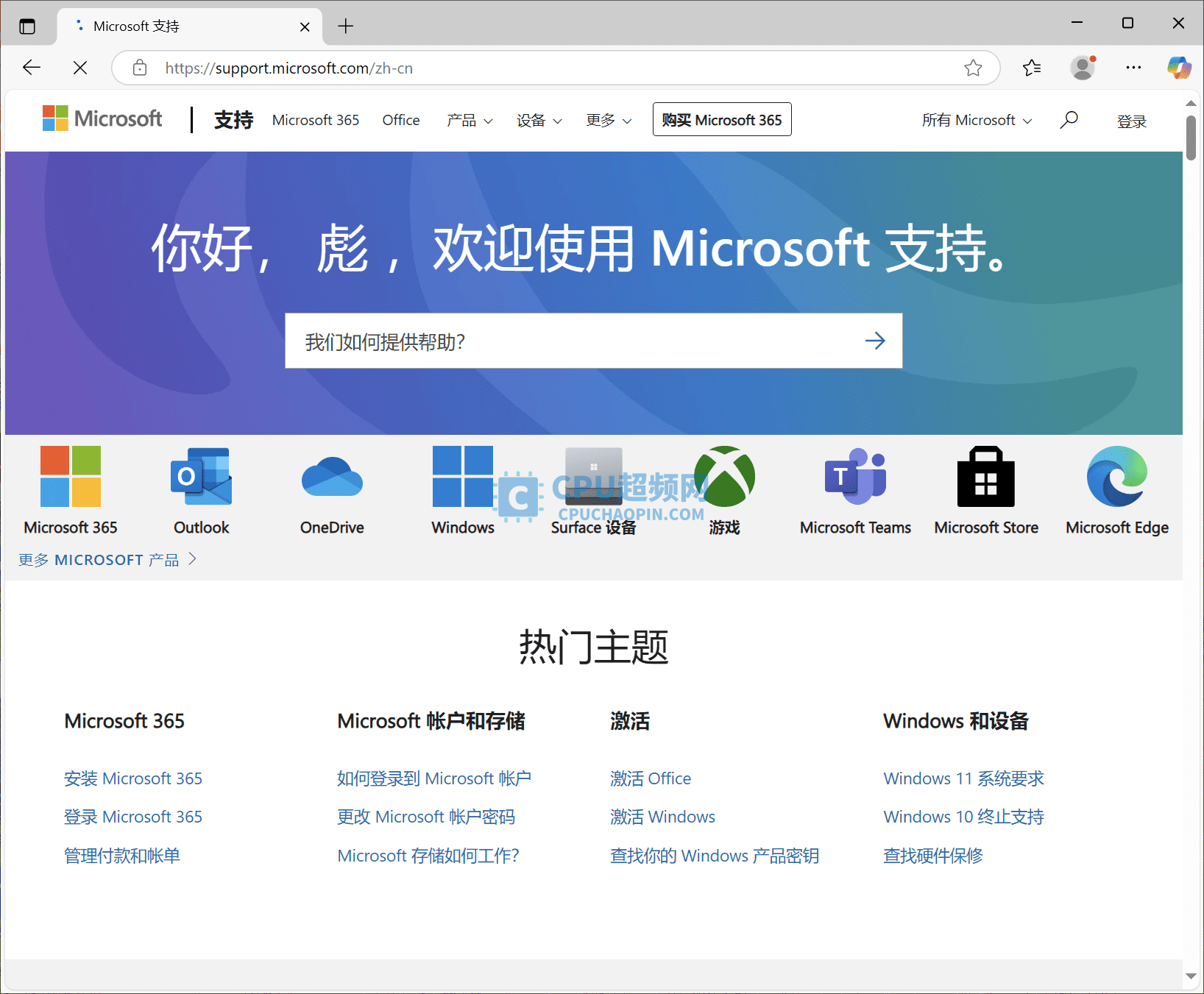Open the Surface 设备 support icon
The image size is (1204, 994).
(593, 477)
